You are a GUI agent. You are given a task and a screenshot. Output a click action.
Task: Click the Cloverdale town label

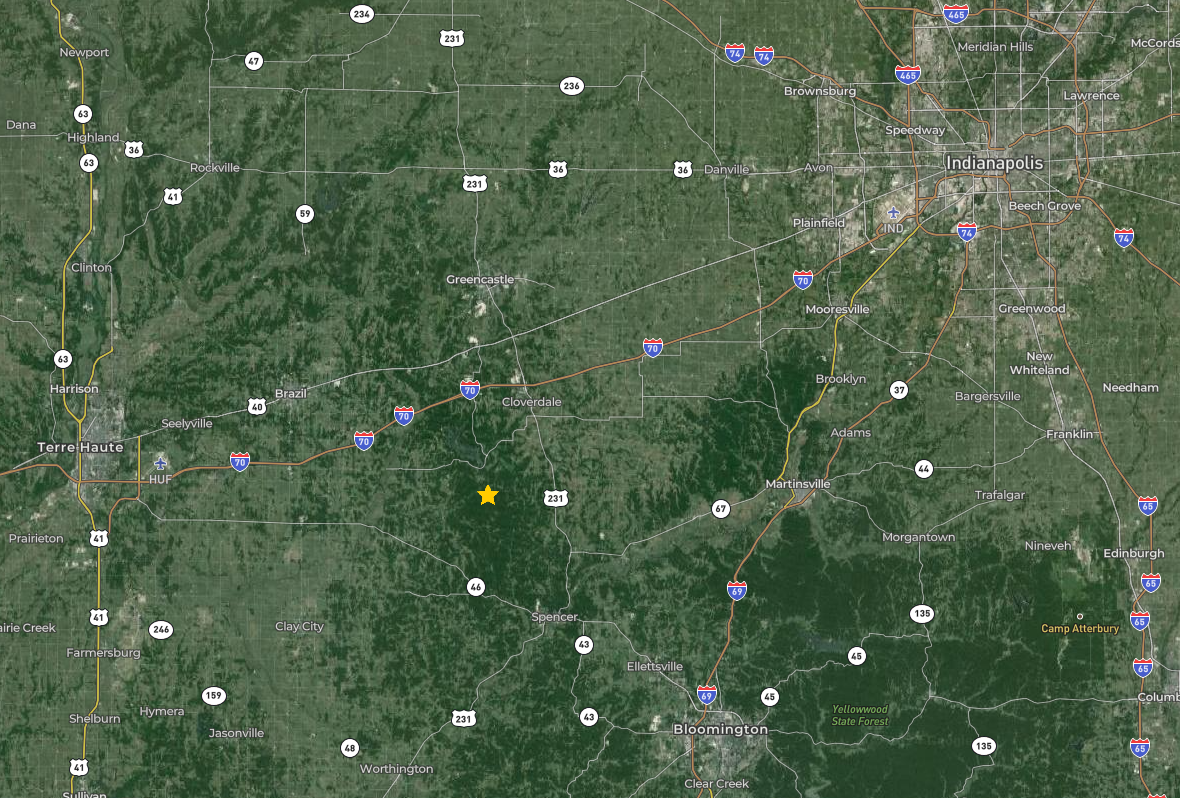(x=531, y=401)
